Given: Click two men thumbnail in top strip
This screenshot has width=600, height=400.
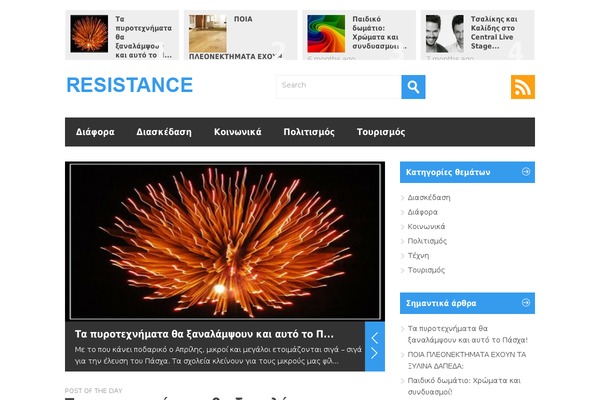Looking at the screenshot, I should pos(445,34).
